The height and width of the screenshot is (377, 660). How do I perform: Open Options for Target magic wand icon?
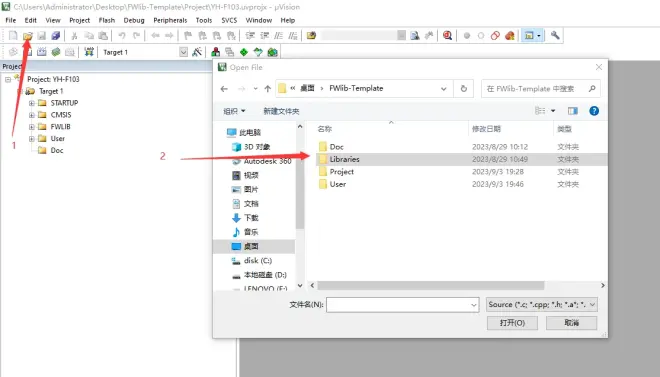point(197,52)
